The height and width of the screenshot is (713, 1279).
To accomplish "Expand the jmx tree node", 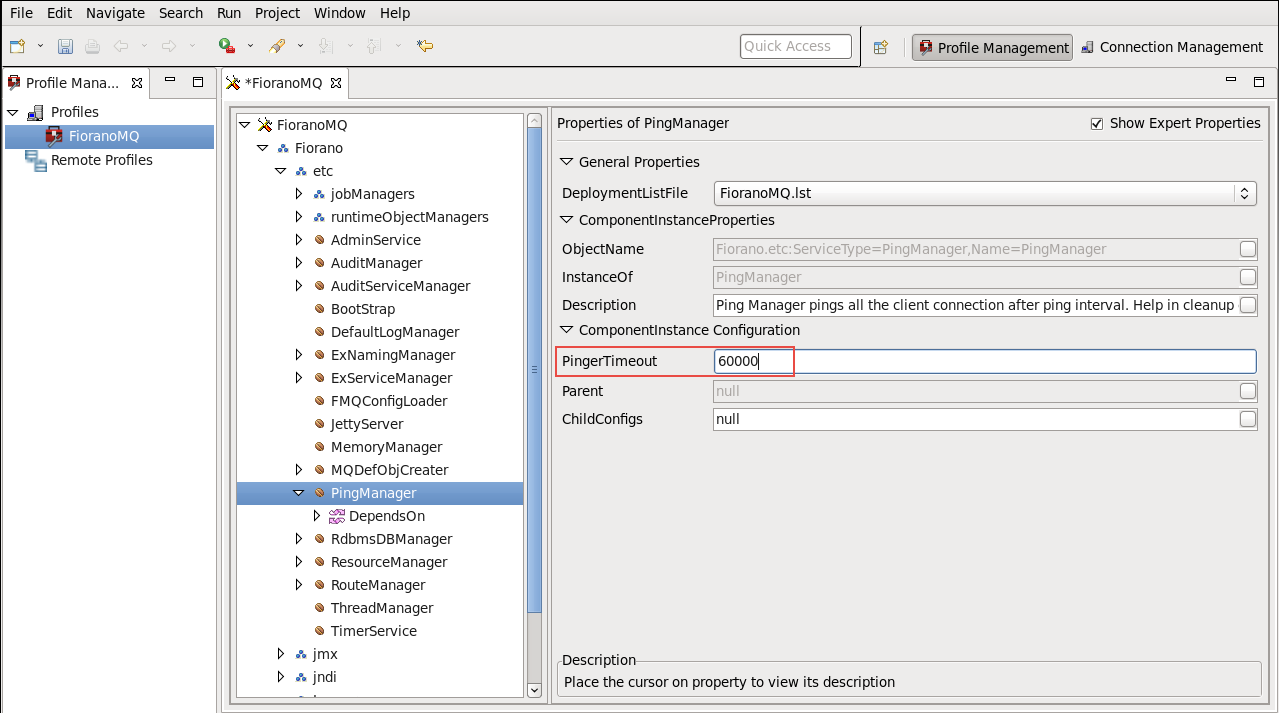I will 281,654.
